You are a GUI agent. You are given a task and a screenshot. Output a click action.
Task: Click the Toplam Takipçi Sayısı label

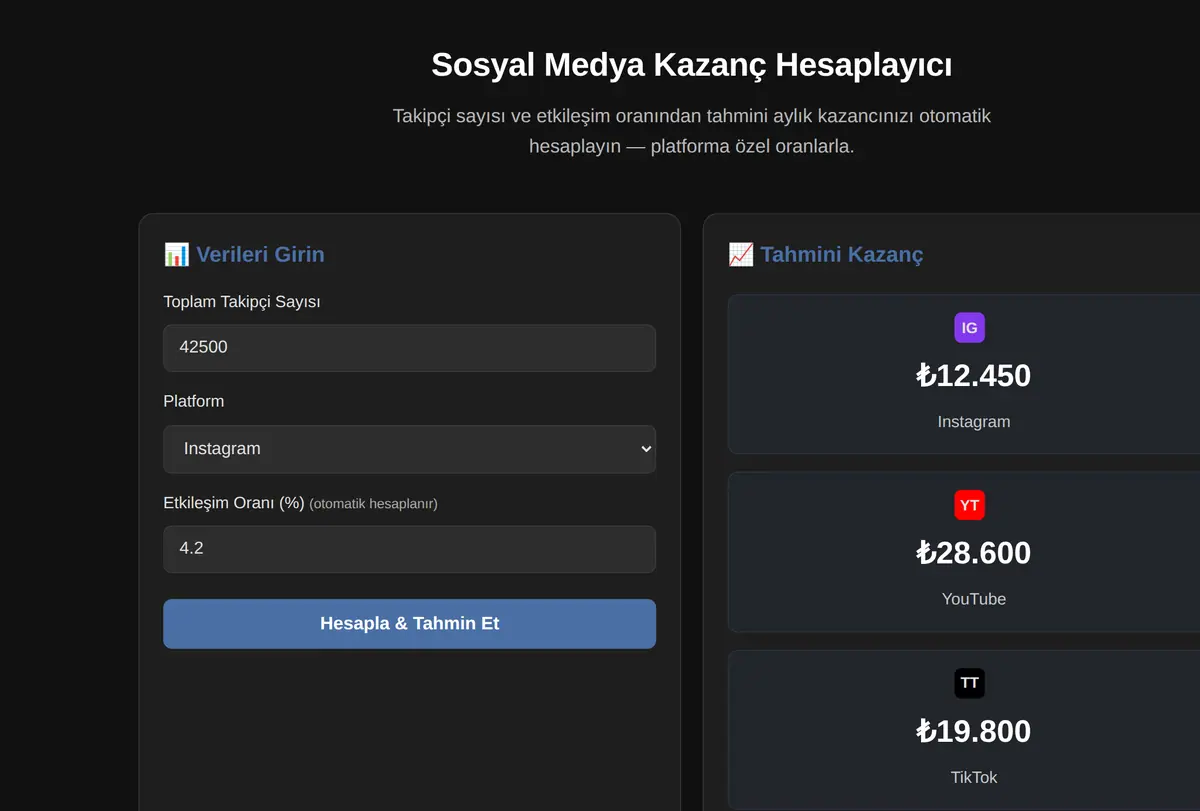(242, 301)
